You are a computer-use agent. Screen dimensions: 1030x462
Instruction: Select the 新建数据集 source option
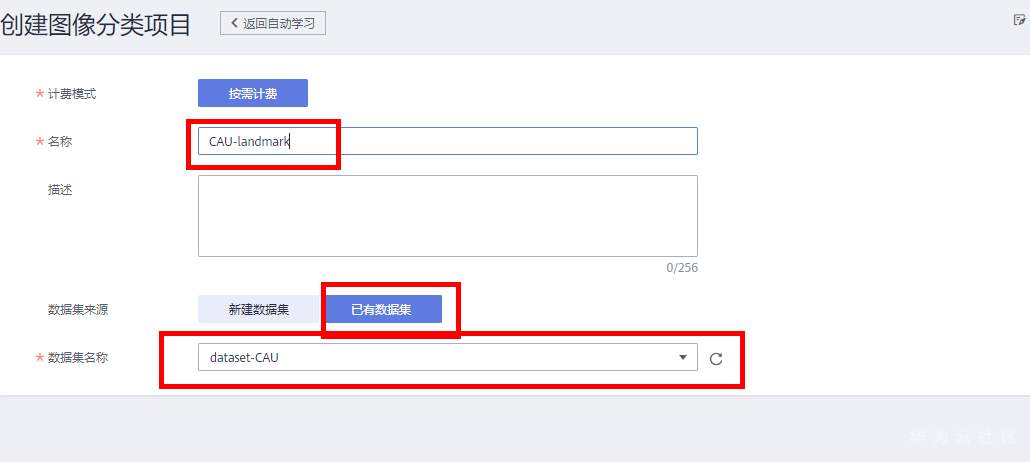(x=259, y=310)
